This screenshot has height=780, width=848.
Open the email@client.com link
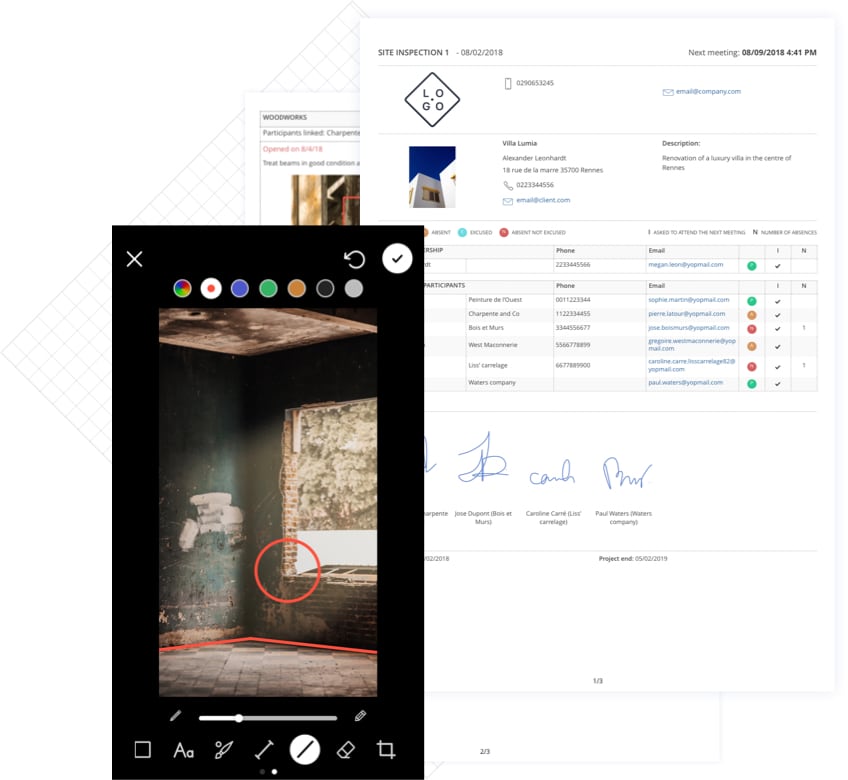(543, 200)
